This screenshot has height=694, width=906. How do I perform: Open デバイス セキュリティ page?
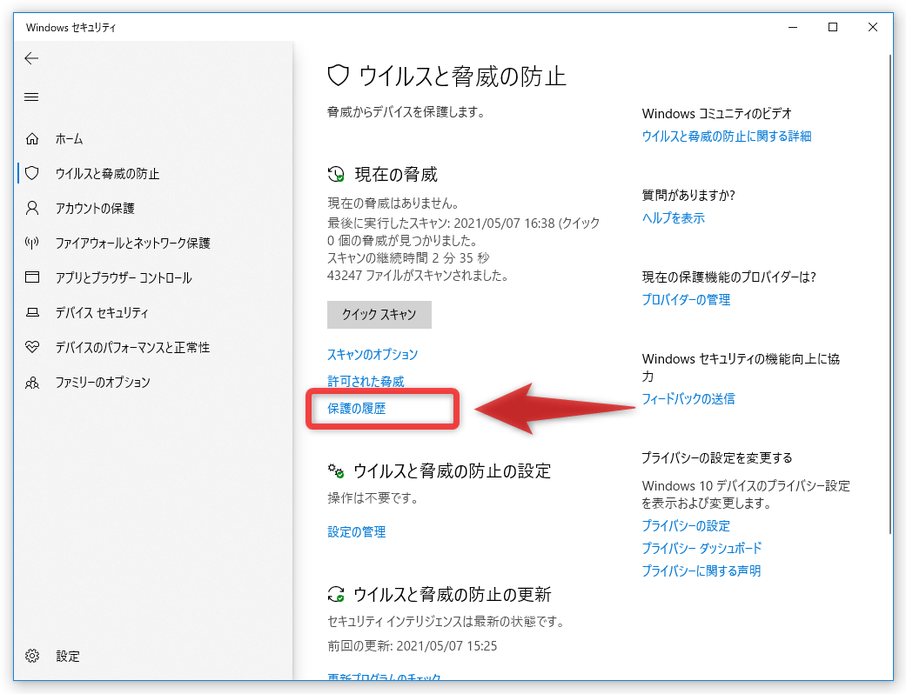(x=102, y=313)
